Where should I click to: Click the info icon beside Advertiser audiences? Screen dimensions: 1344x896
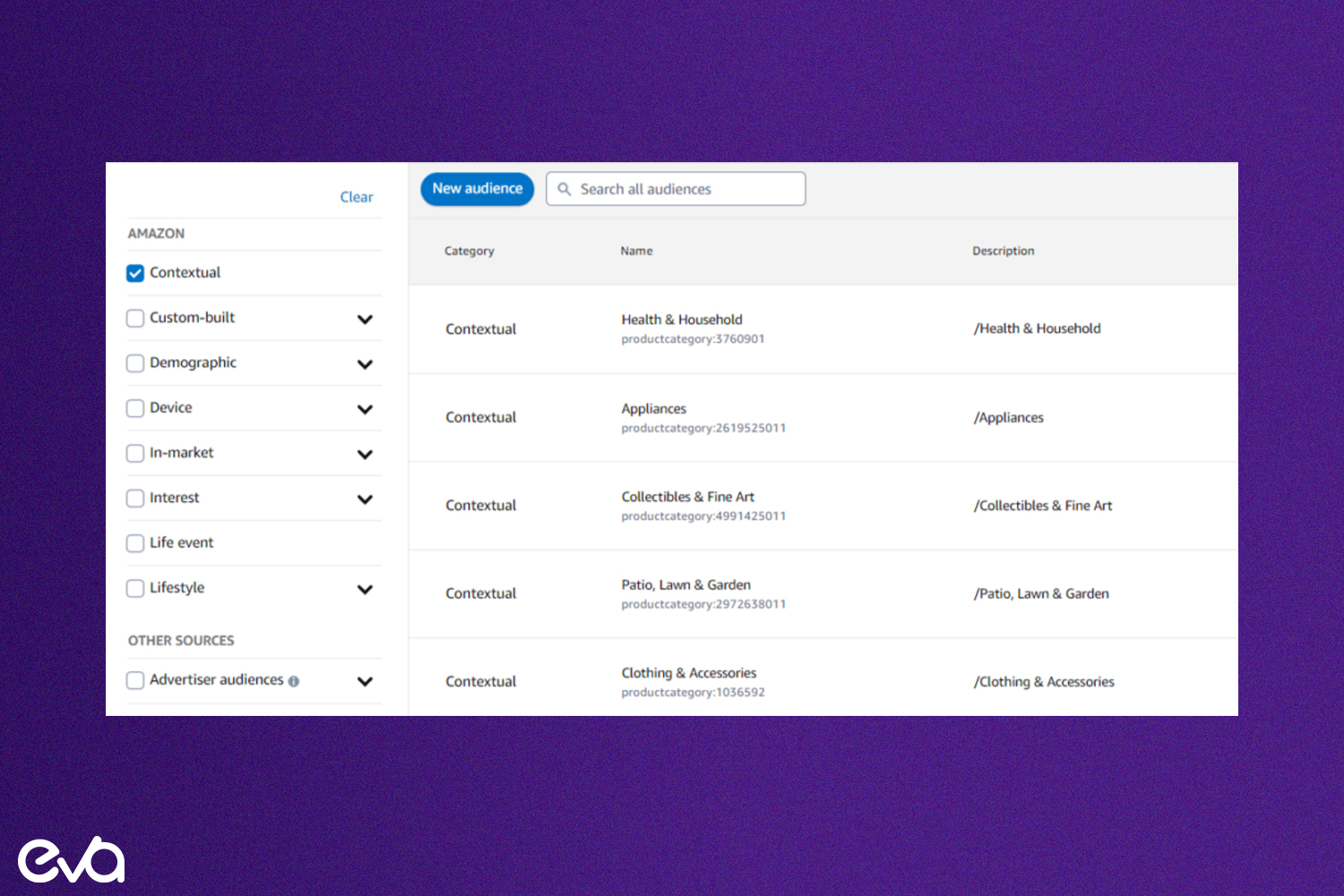pos(294,681)
